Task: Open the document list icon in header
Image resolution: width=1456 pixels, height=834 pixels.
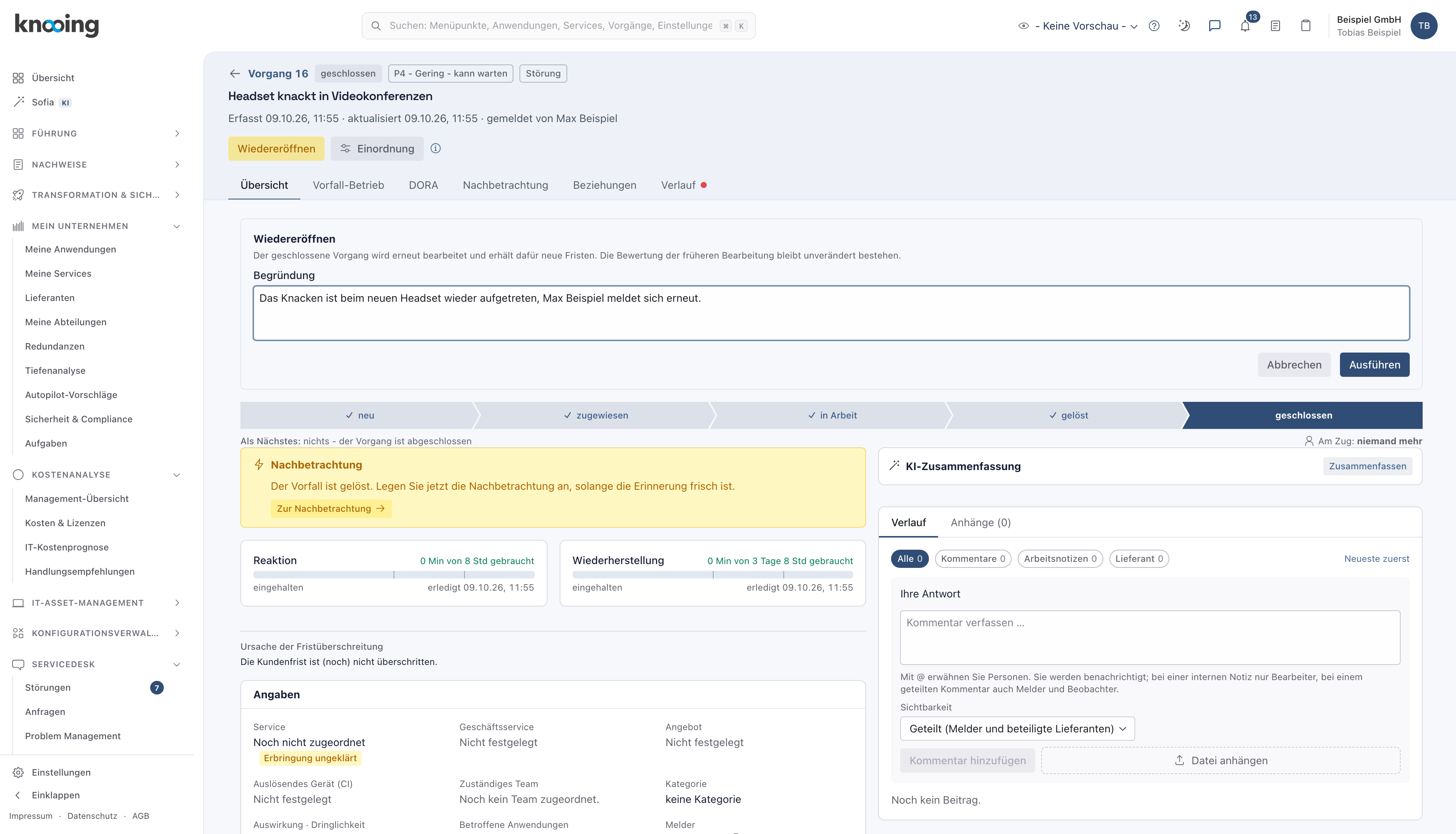Action: pos(1276,26)
